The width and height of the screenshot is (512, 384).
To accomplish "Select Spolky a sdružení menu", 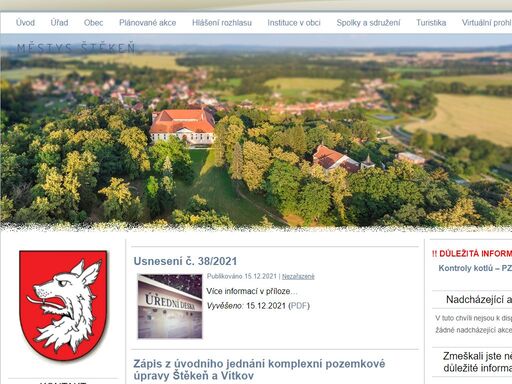I will pyautogui.click(x=368, y=23).
